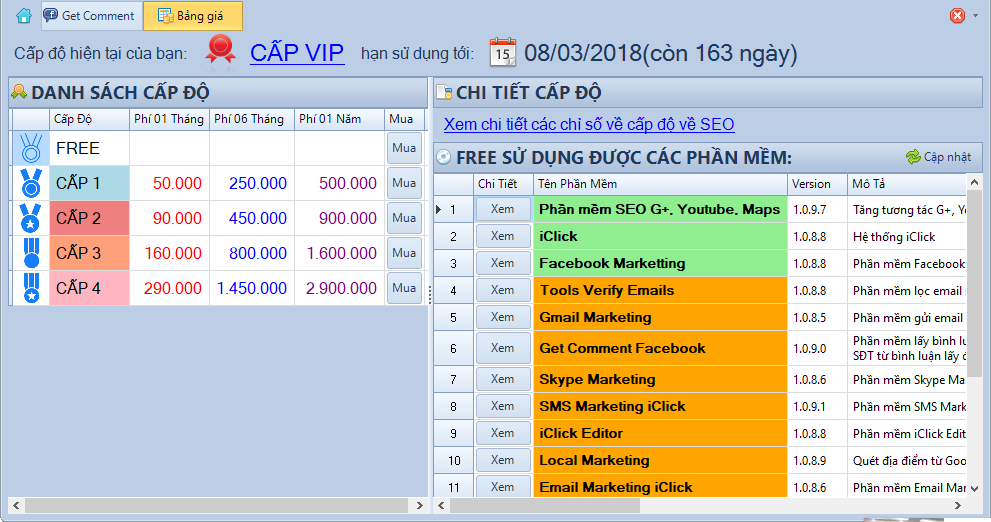Click the DANH SÁCH CẤP ĐỘ panel icon
Viewport: 991px width, 522px height.
[x=19, y=92]
